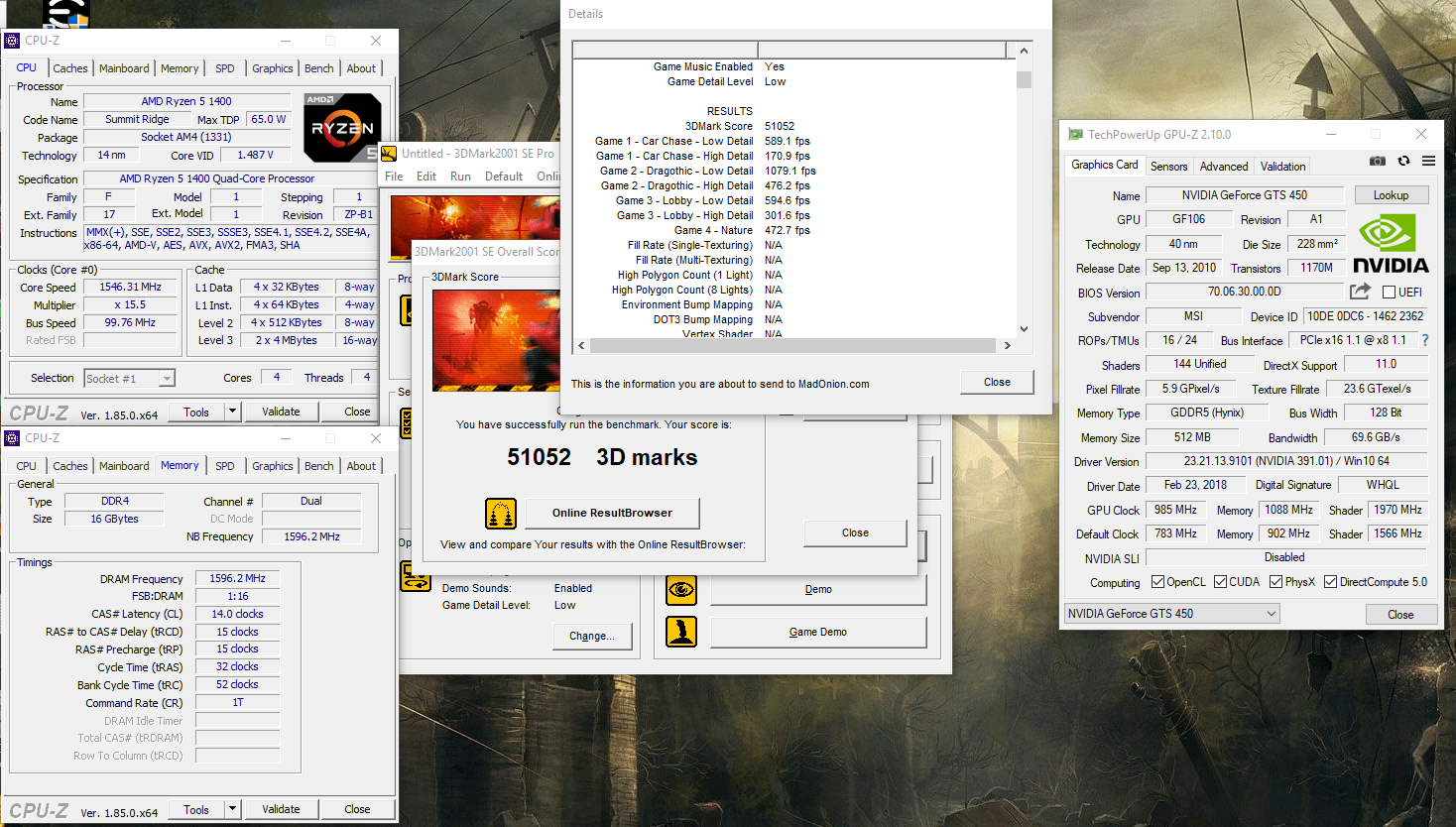Click Details horizontal scrollbar left arrow
The image size is (1456, 827).
coord(581,346)
